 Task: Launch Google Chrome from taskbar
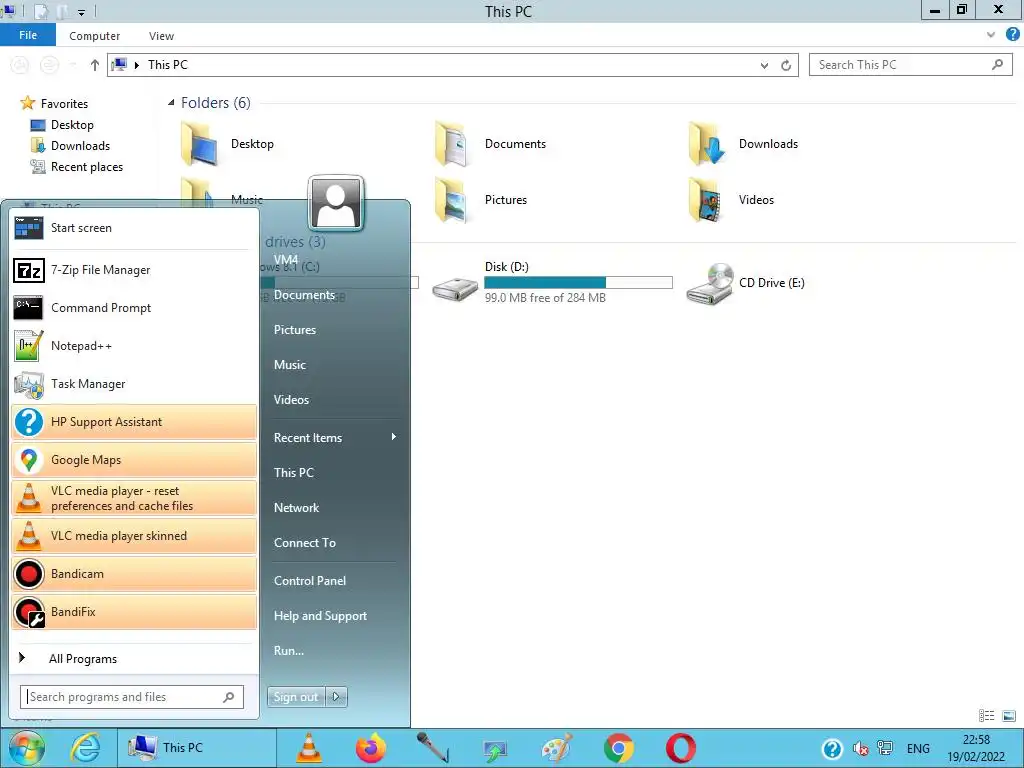618,748
